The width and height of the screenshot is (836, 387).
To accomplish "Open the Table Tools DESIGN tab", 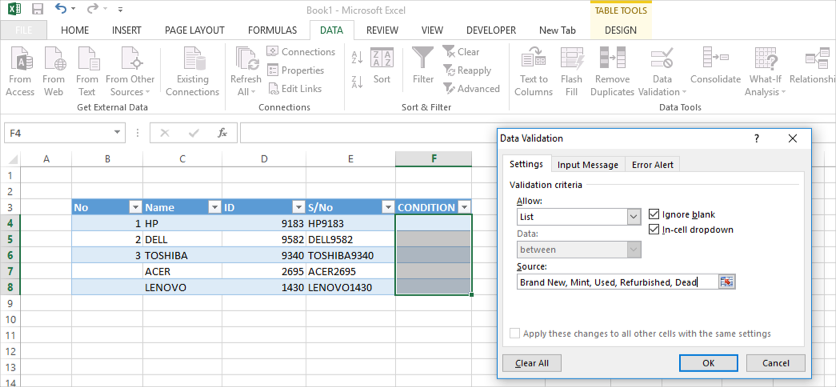I will [x=621, y=30].
